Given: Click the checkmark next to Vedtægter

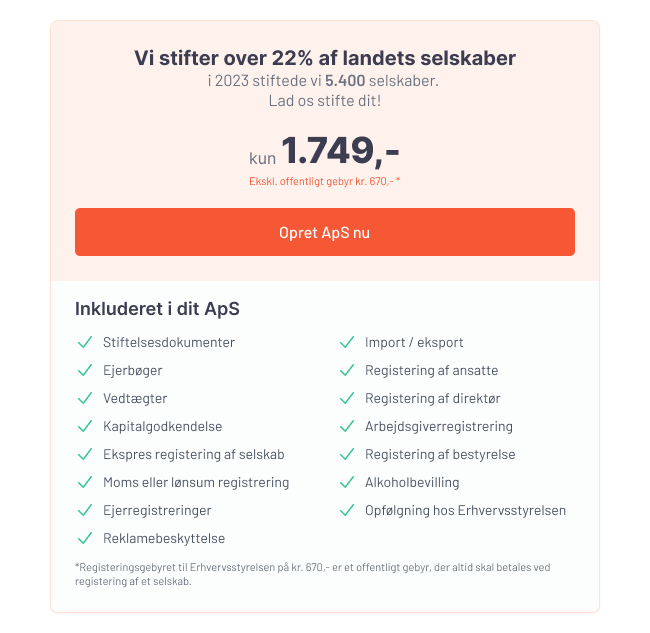Looking at the screenshot, I should [85, 398].
